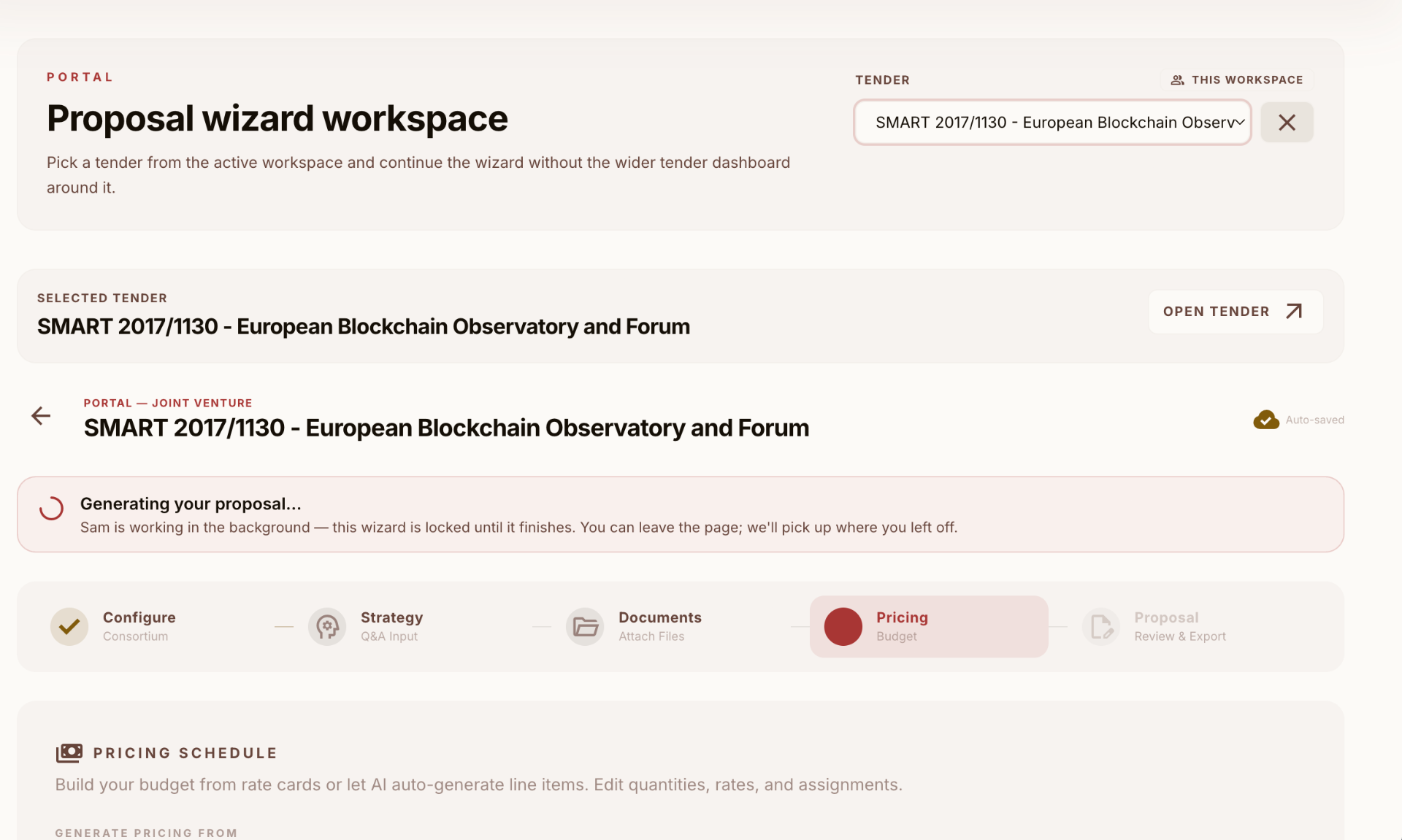Image resolution: width=1402 pixels, height=840 pixels.
Task: Click the Auto-saved cloud icon
Action: pos(1266,420)
